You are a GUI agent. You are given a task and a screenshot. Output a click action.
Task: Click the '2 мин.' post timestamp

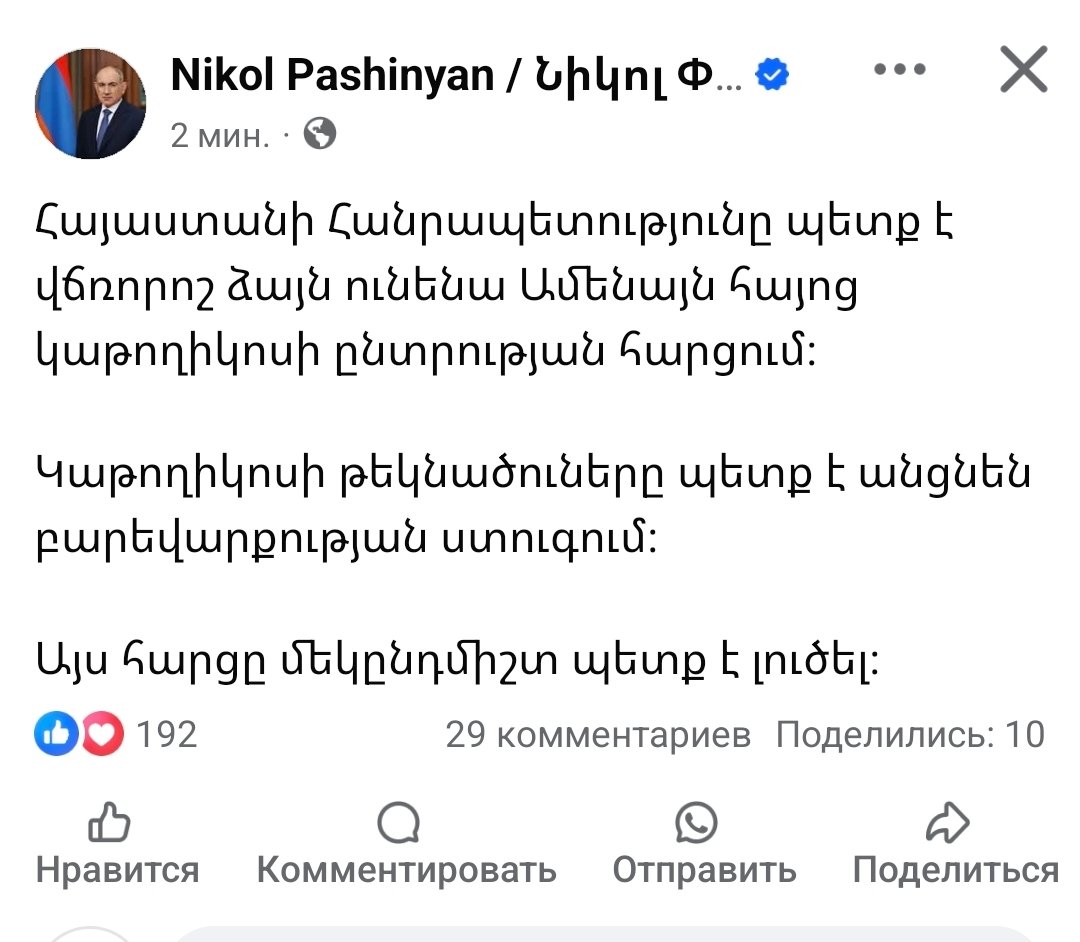(220, 135)
